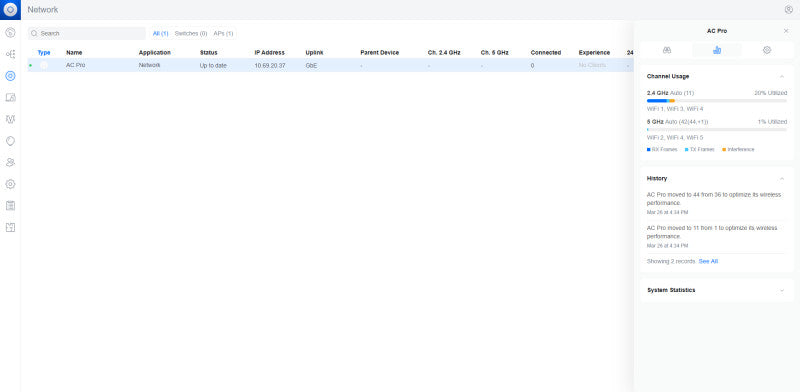This screenshot has width=800, height=392.
Task: Click the AC Pro panel title
Action: (717, 31)
